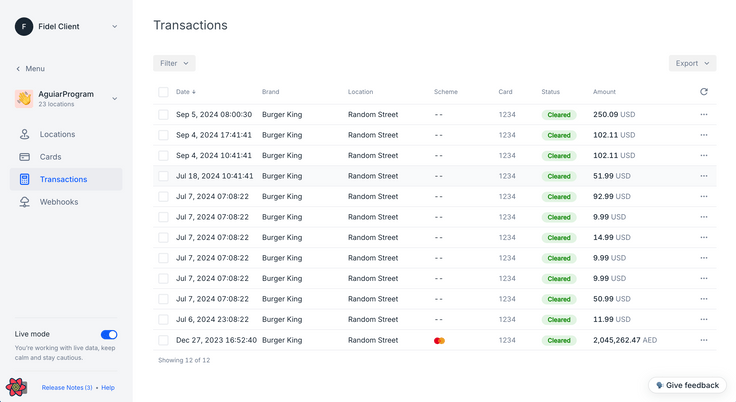Viewport: 736px width, 402px height.
Task: Select the Dec 27, 2023 row checkbox
Action: click(163, 340)
